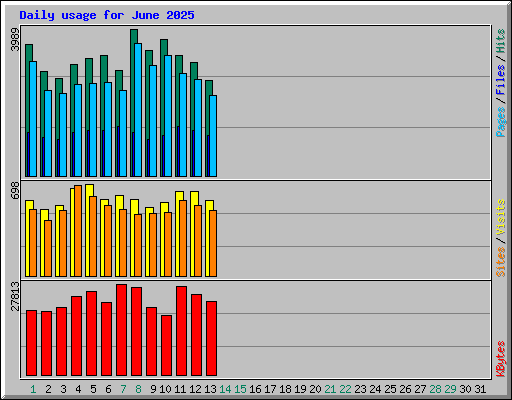
Task: Click the day 8 axis label
Action: [x=138, y=389]
